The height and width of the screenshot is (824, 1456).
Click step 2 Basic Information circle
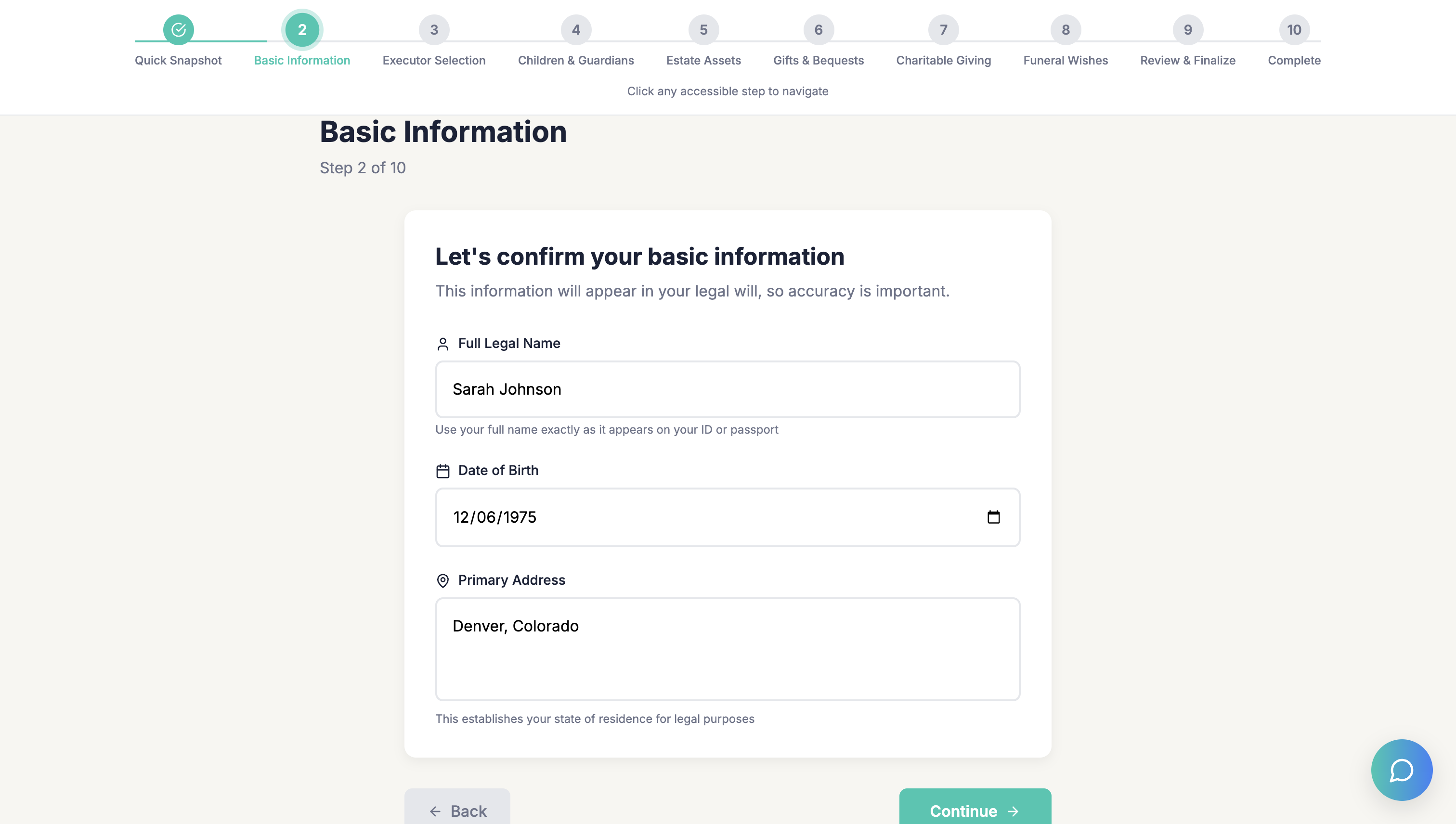[302, 29]
